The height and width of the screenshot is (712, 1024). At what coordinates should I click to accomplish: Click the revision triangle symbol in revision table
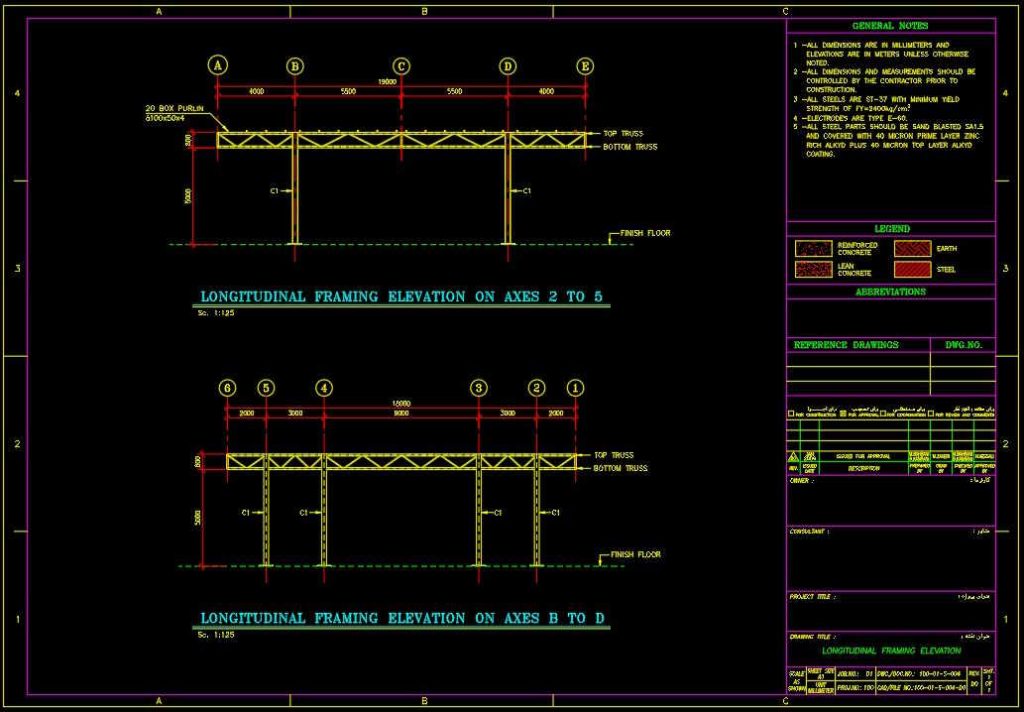[792, 456]
